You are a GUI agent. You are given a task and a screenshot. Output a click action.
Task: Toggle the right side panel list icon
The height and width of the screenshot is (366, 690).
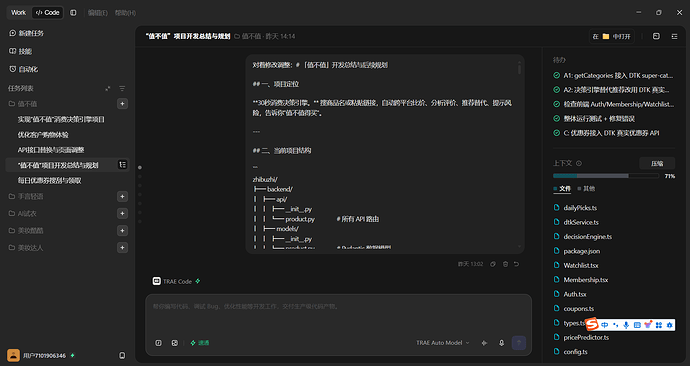tap(674, 36)
